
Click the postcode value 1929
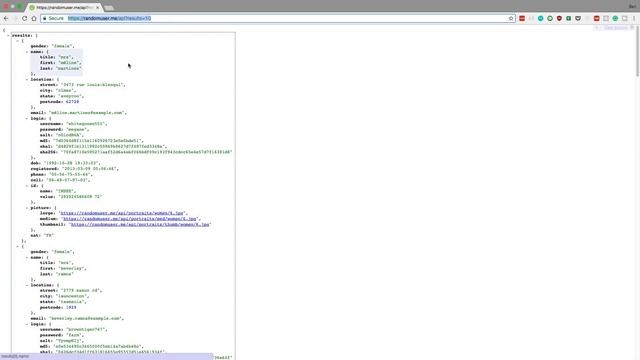click(71, 307)
